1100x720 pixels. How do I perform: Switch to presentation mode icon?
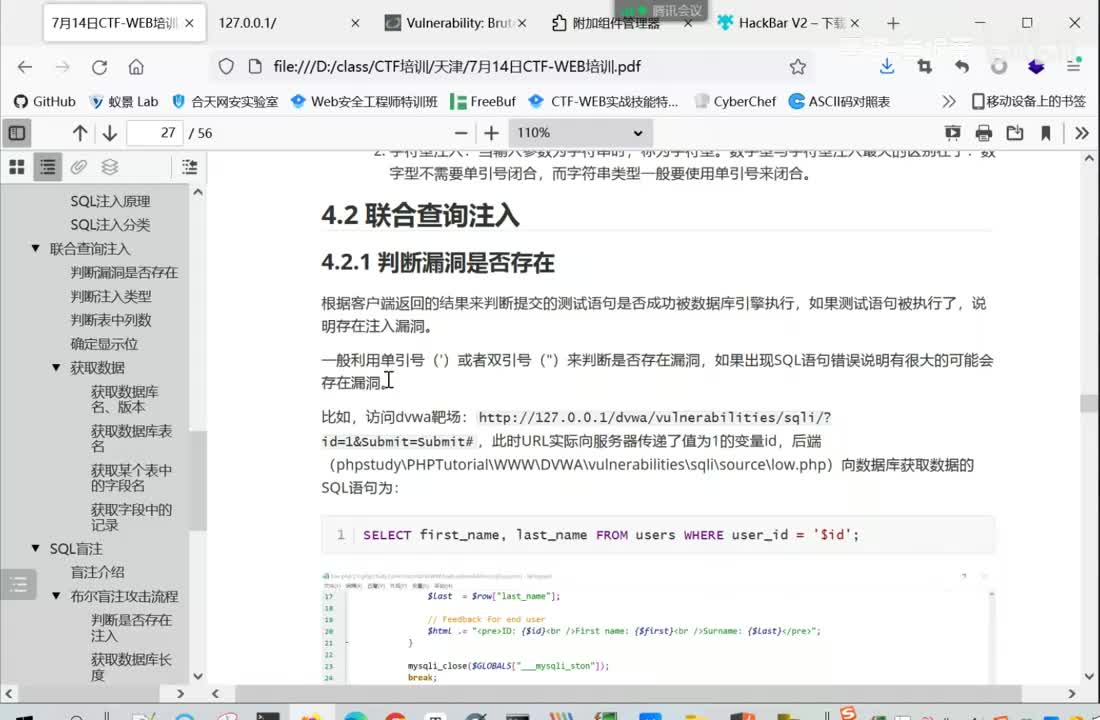tap(952, 133)
